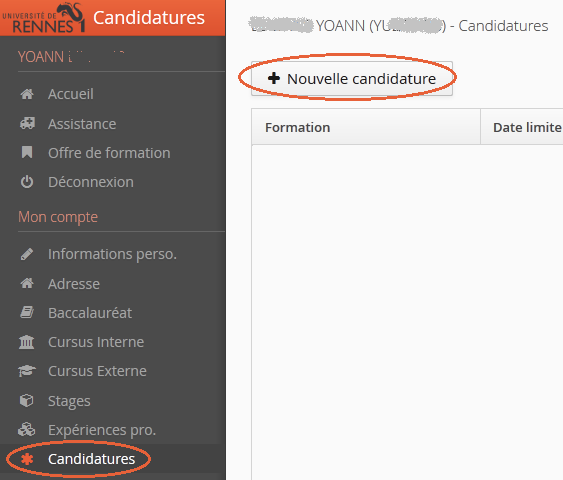Click the cube icon beside Stages
The height and width of the screenshot is (480, 563).
pyautogui.click(x=27, y=400)
